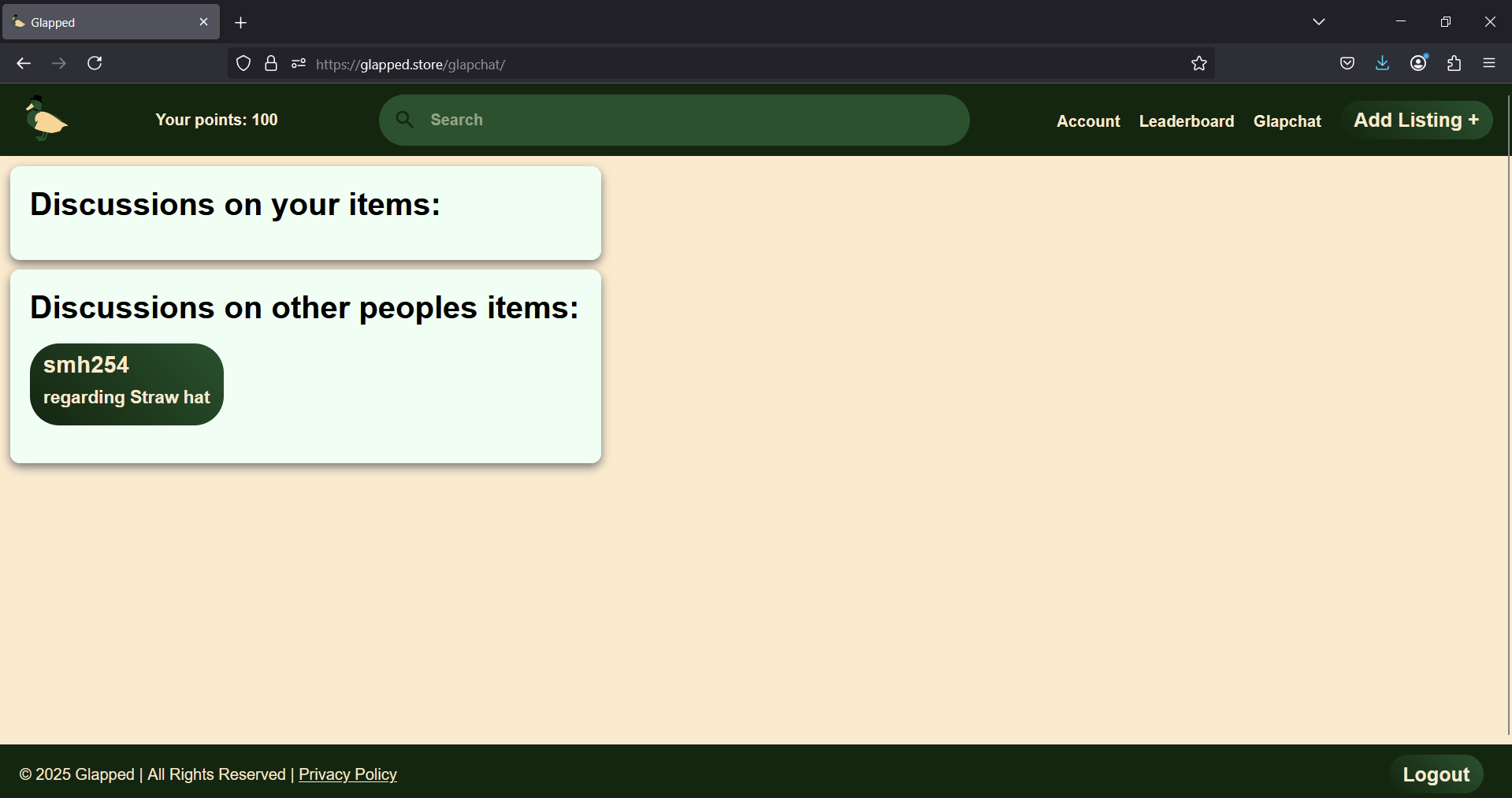
Task: Open the Leaderboard page
Action: (x=1187, y=121)
